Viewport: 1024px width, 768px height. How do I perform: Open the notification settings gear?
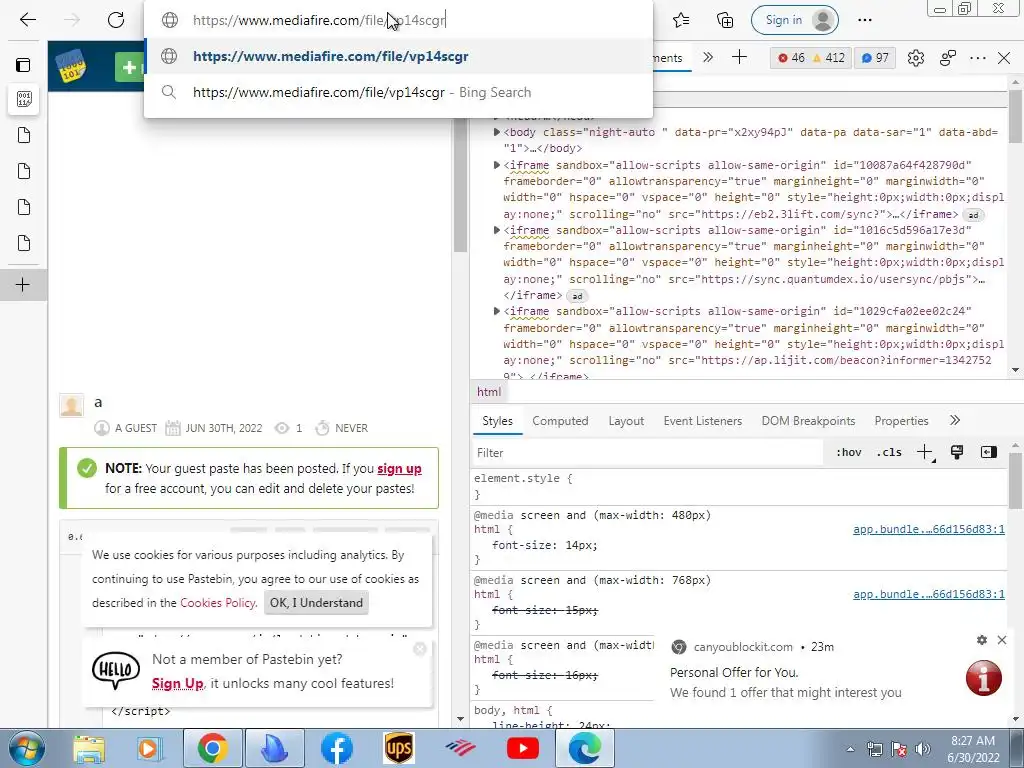982,640
